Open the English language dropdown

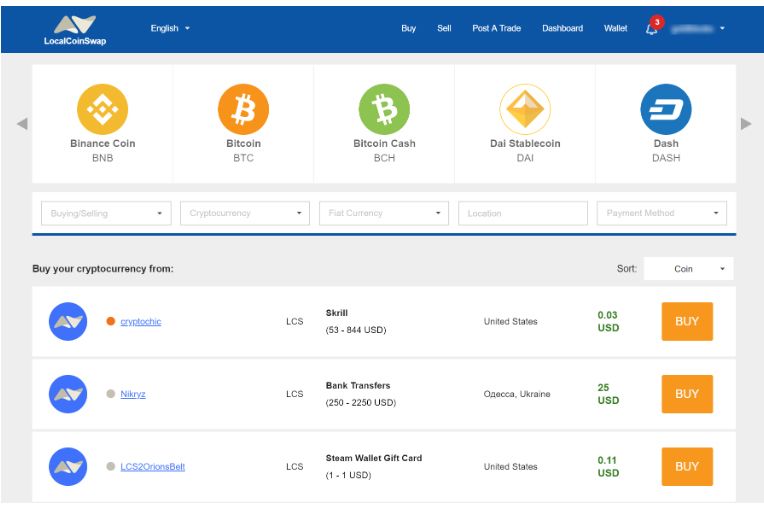[x=170, y=28]
